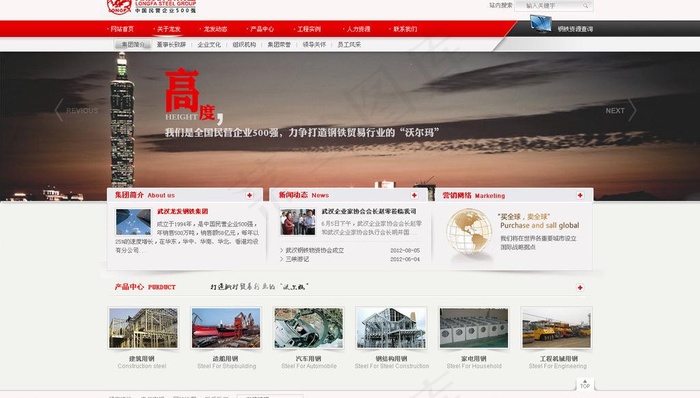
Task: Click the Construction steel caption
Action: click(142, 366)
